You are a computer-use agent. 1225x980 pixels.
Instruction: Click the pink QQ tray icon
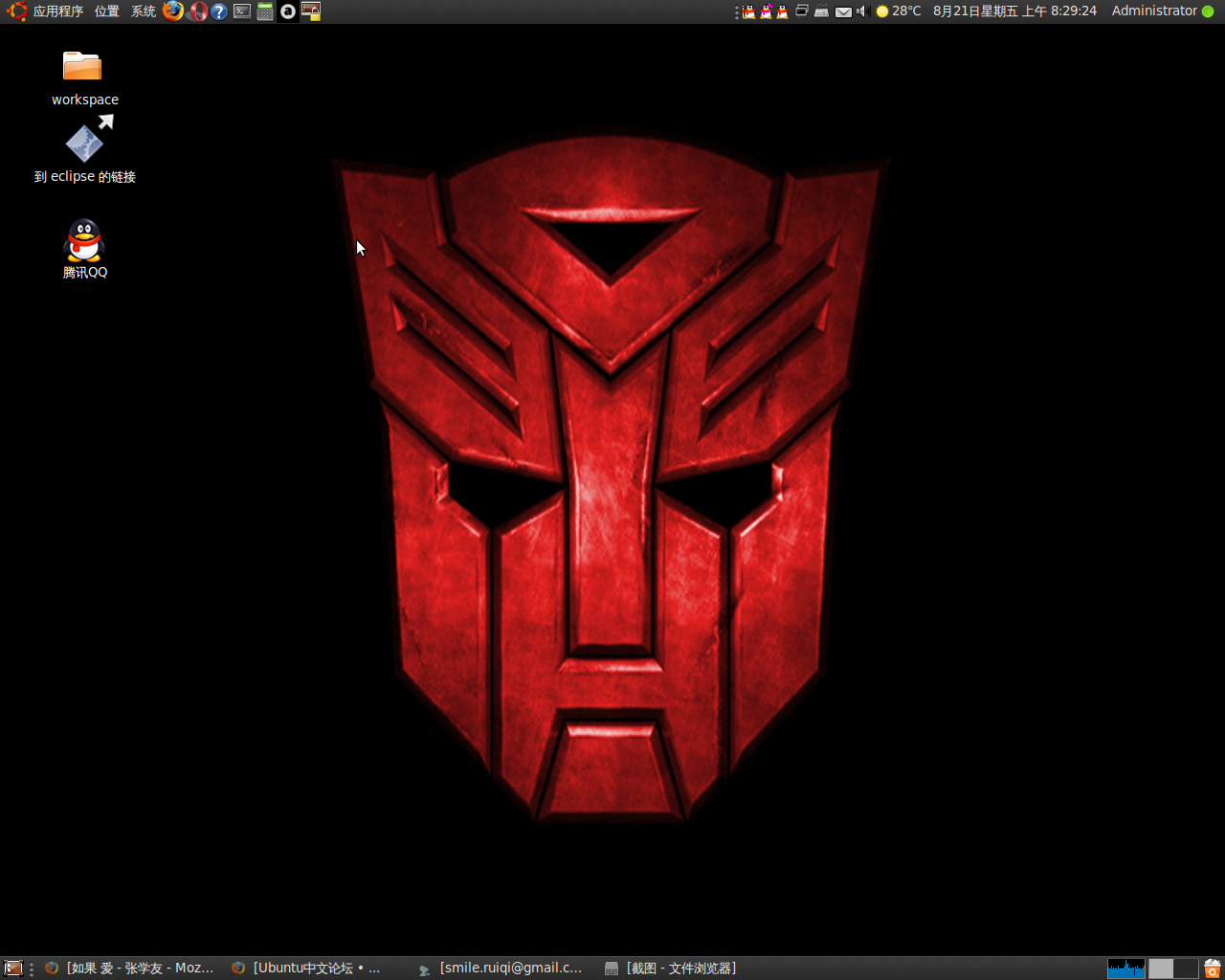click(x=766, y=11)
